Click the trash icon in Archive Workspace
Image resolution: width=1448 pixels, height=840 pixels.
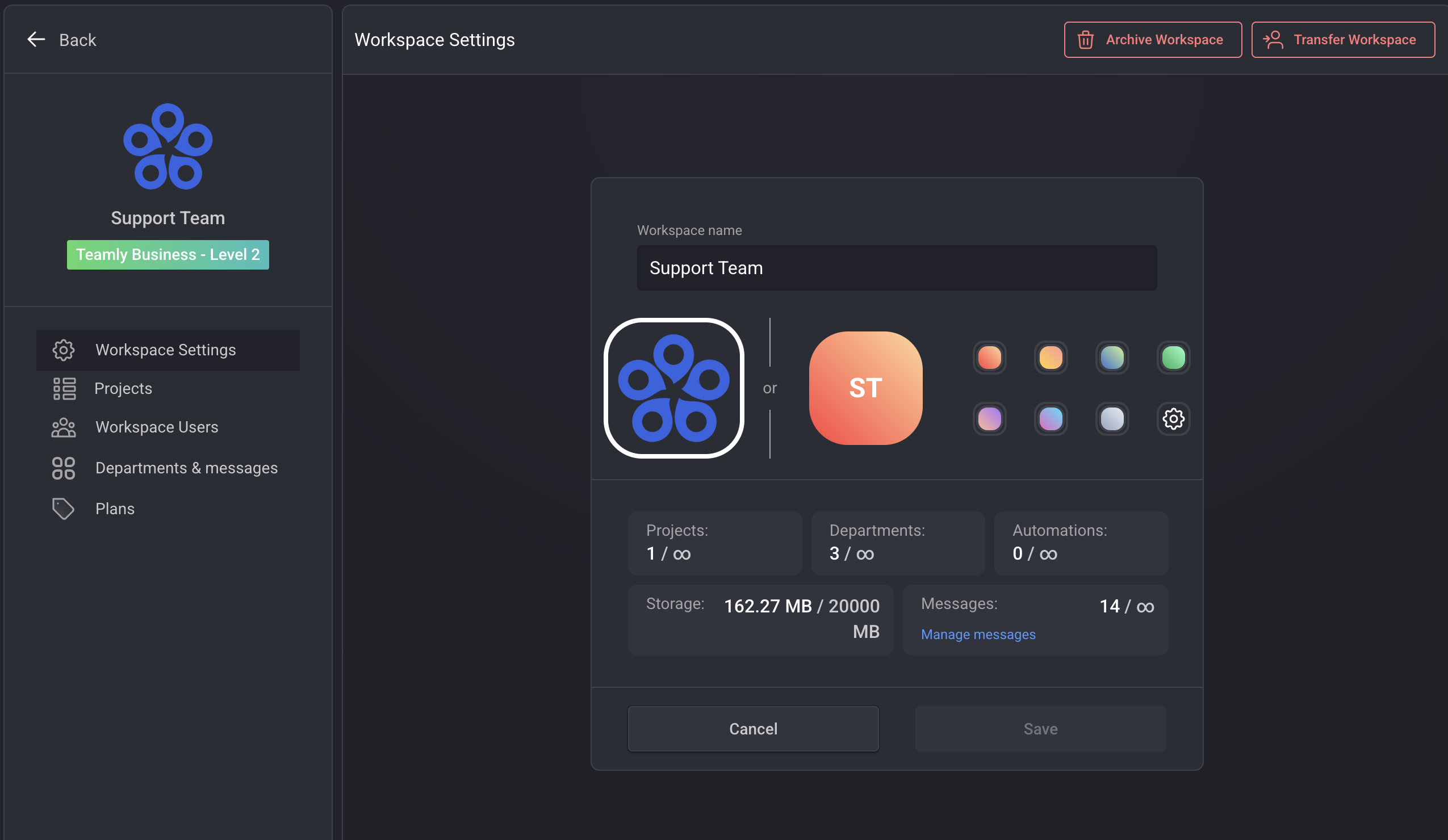click(1085, 40)
